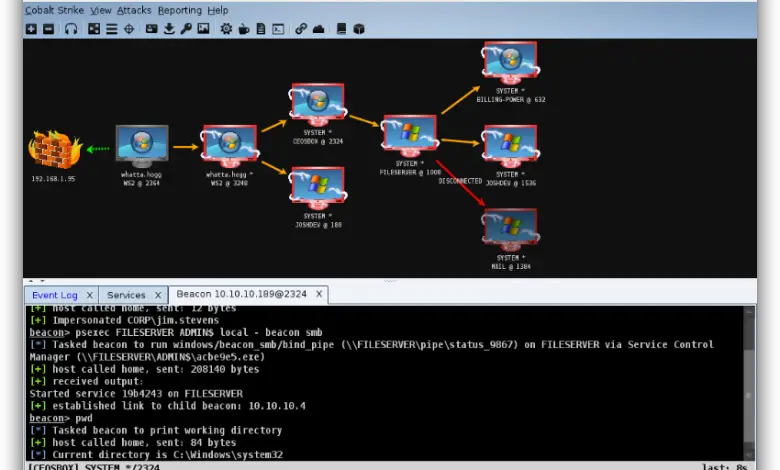Click "Current directory is C:\Windows\system32" line
780x470 pixels.
pos(156,455)
